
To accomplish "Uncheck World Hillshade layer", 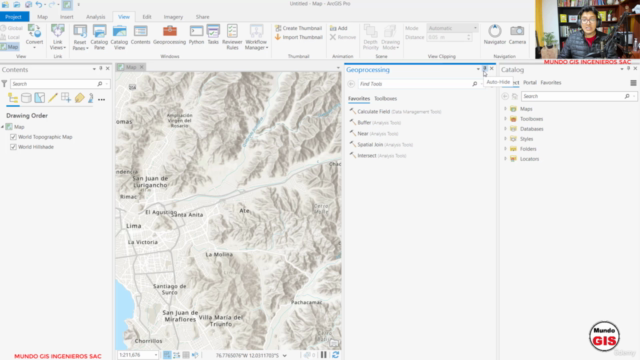I will pos(13,147).
